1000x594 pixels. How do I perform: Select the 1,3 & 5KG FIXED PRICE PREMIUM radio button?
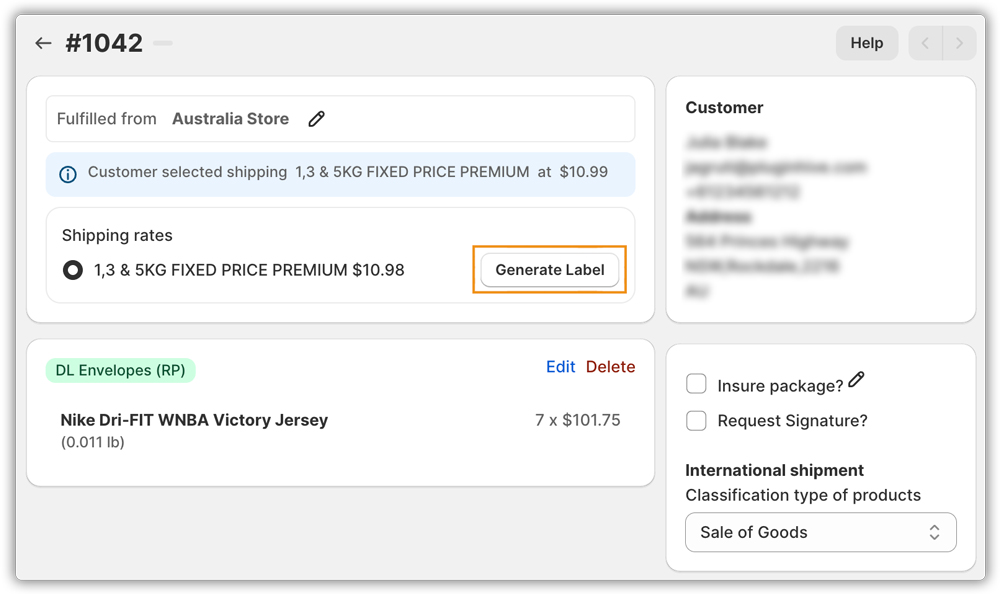click(72, 270)
